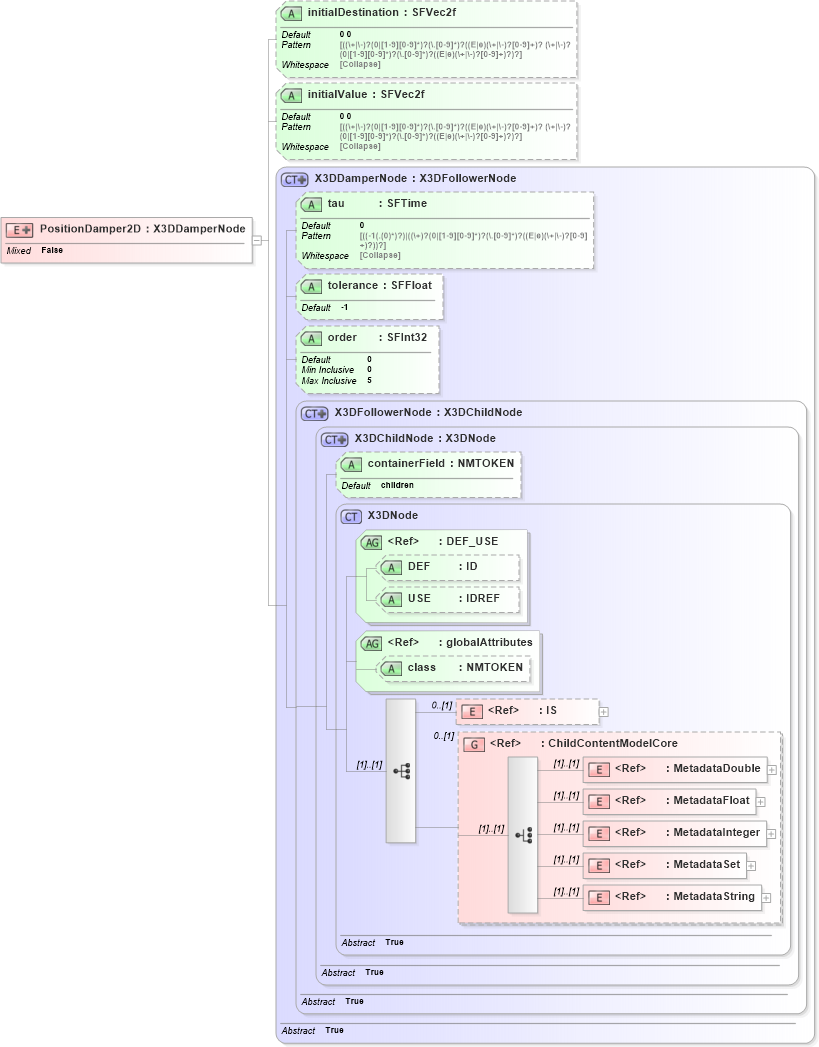Viewport: 819px width, 1047px height.
Task: Select the class : NMTOKEN attribute label
Action: (x=465, y=668)
